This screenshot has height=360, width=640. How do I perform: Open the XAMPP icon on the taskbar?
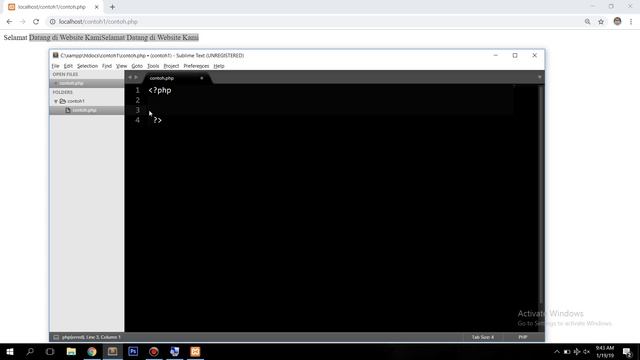[x=195, y=351]
